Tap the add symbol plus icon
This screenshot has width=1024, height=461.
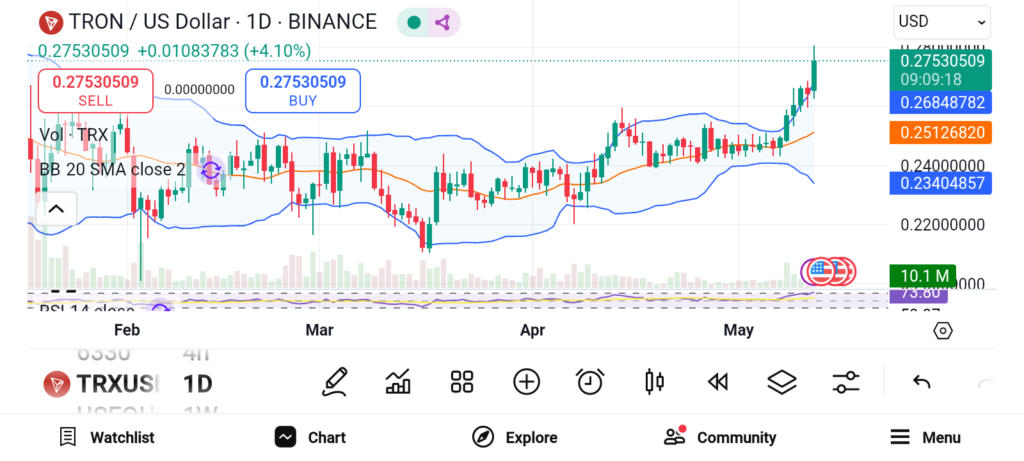point(526,381)
